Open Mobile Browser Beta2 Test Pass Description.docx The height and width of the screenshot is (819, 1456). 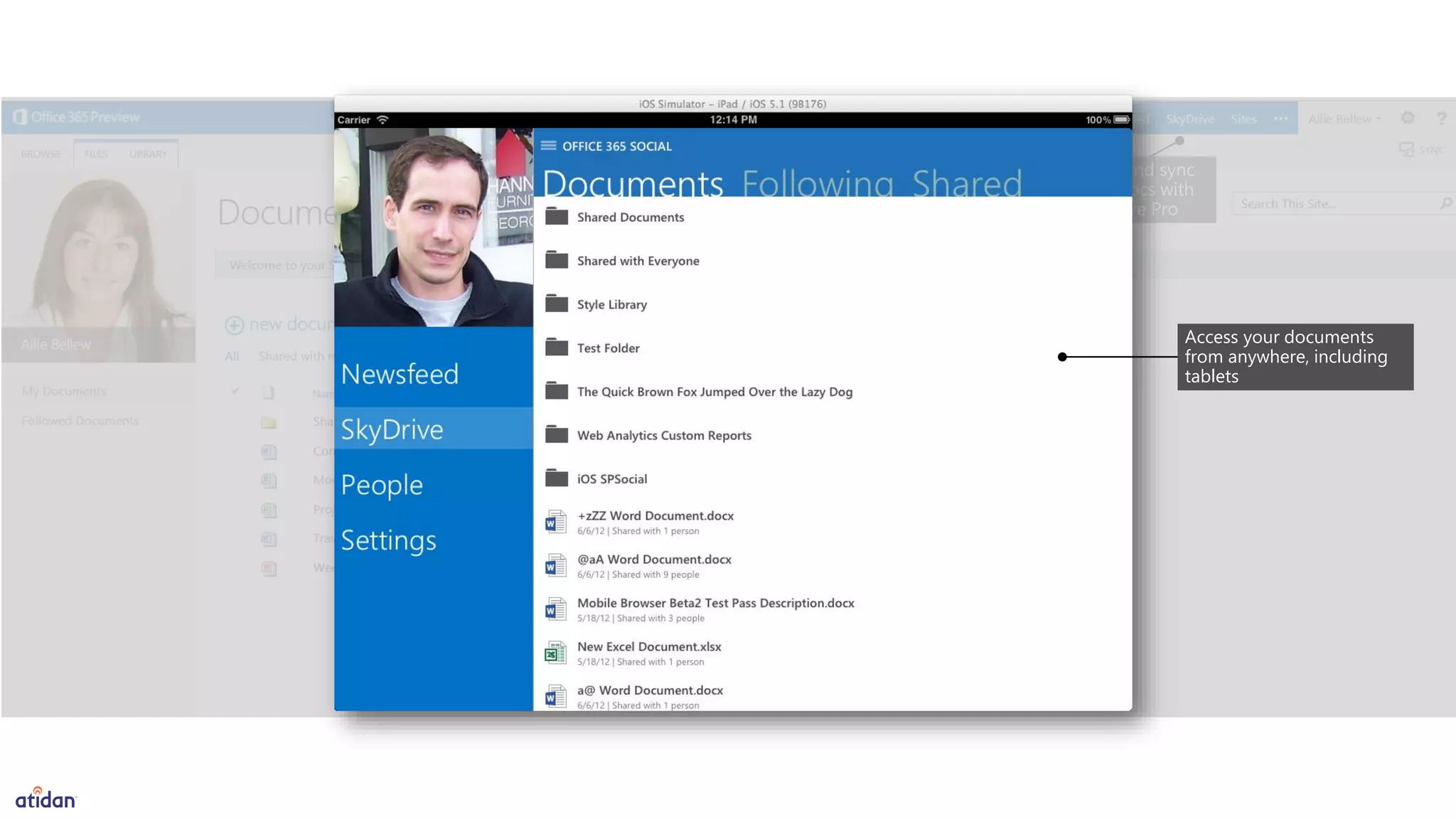click(x=716, y=602)
